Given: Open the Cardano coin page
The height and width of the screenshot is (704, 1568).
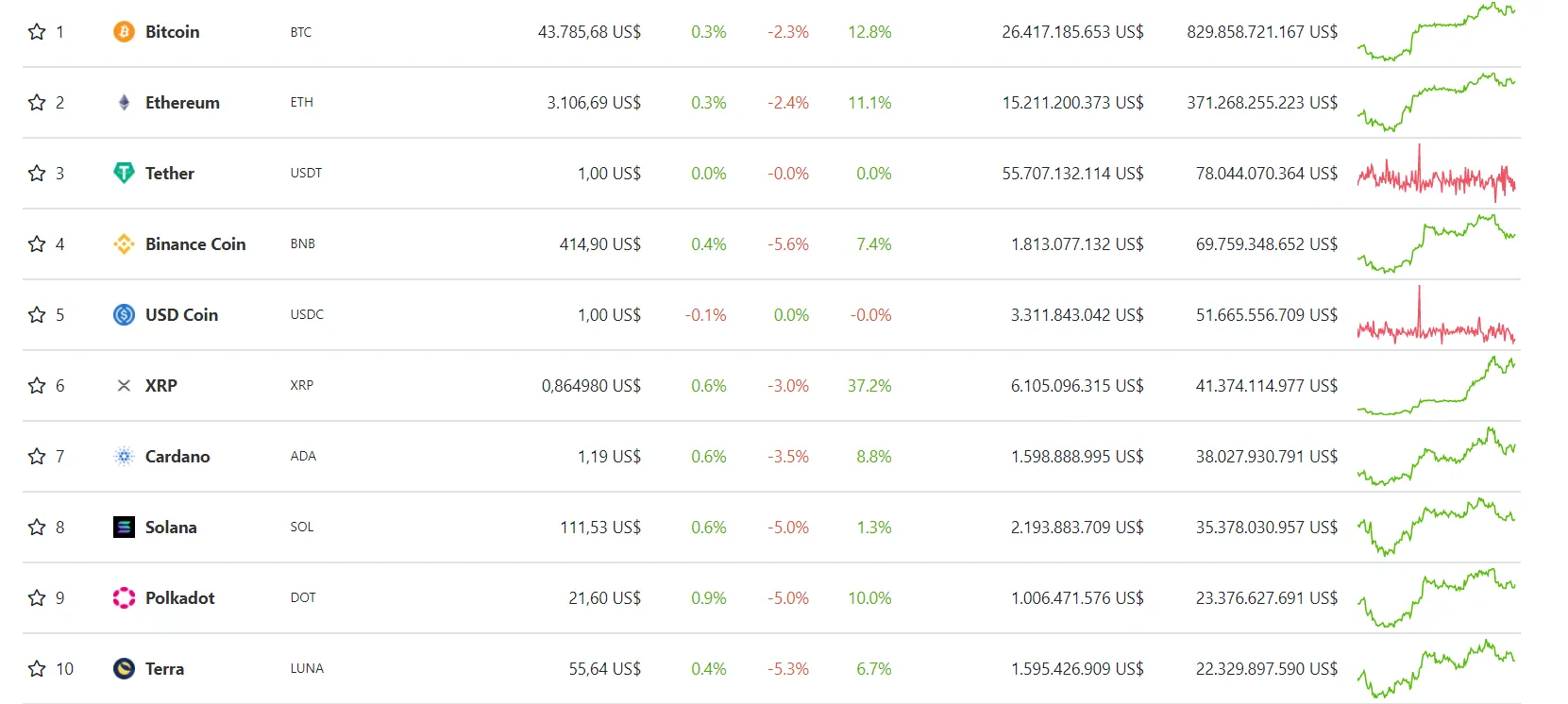Looking at the screenshot, I should 177,457.
